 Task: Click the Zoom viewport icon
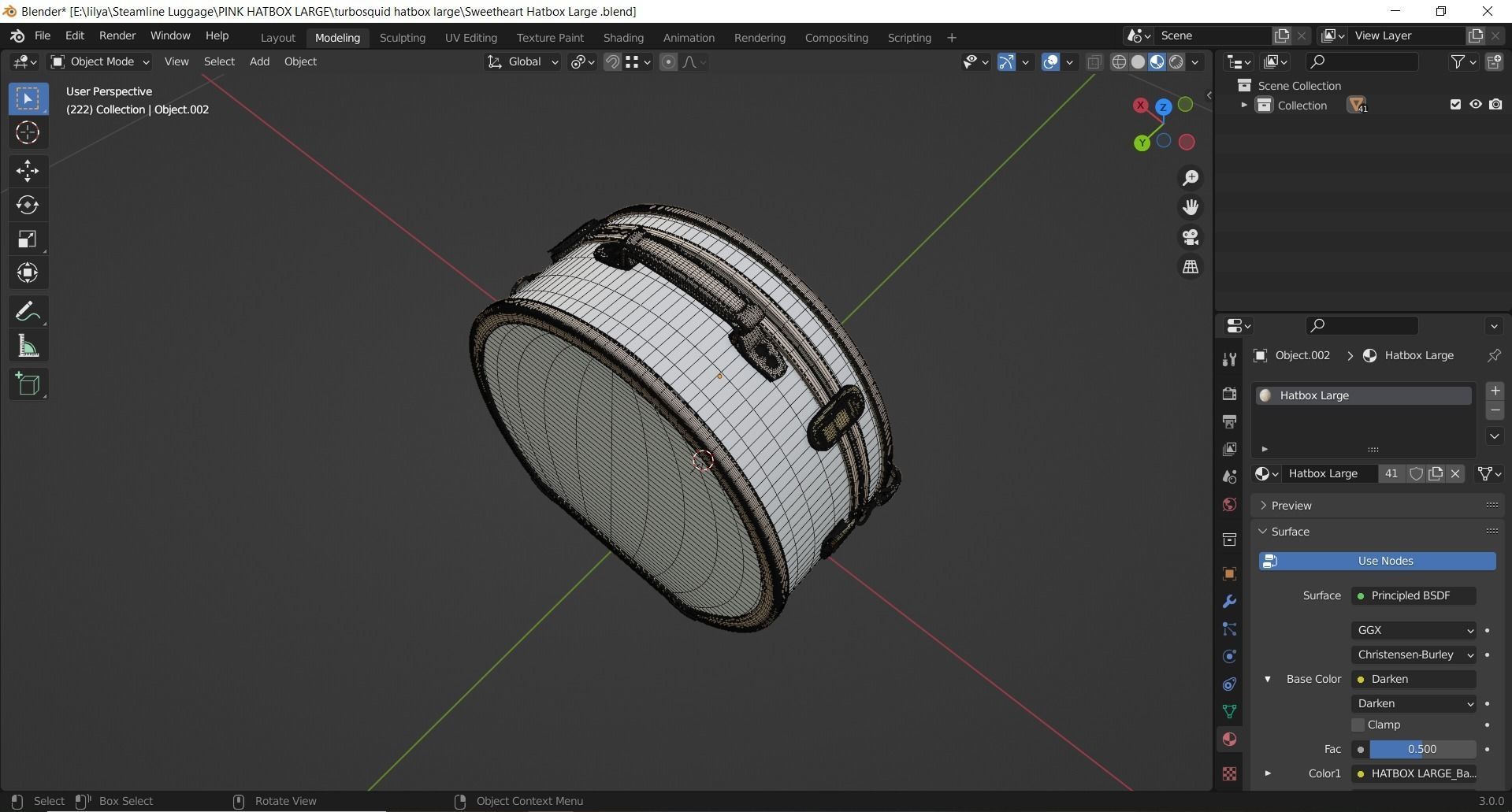click(1191, 178)
